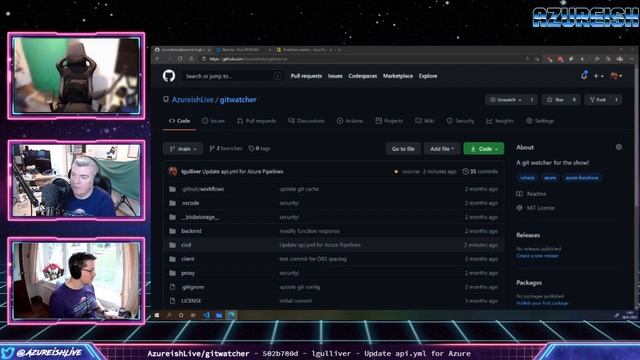Open the azure-functions topic tag

coord(582,178)
